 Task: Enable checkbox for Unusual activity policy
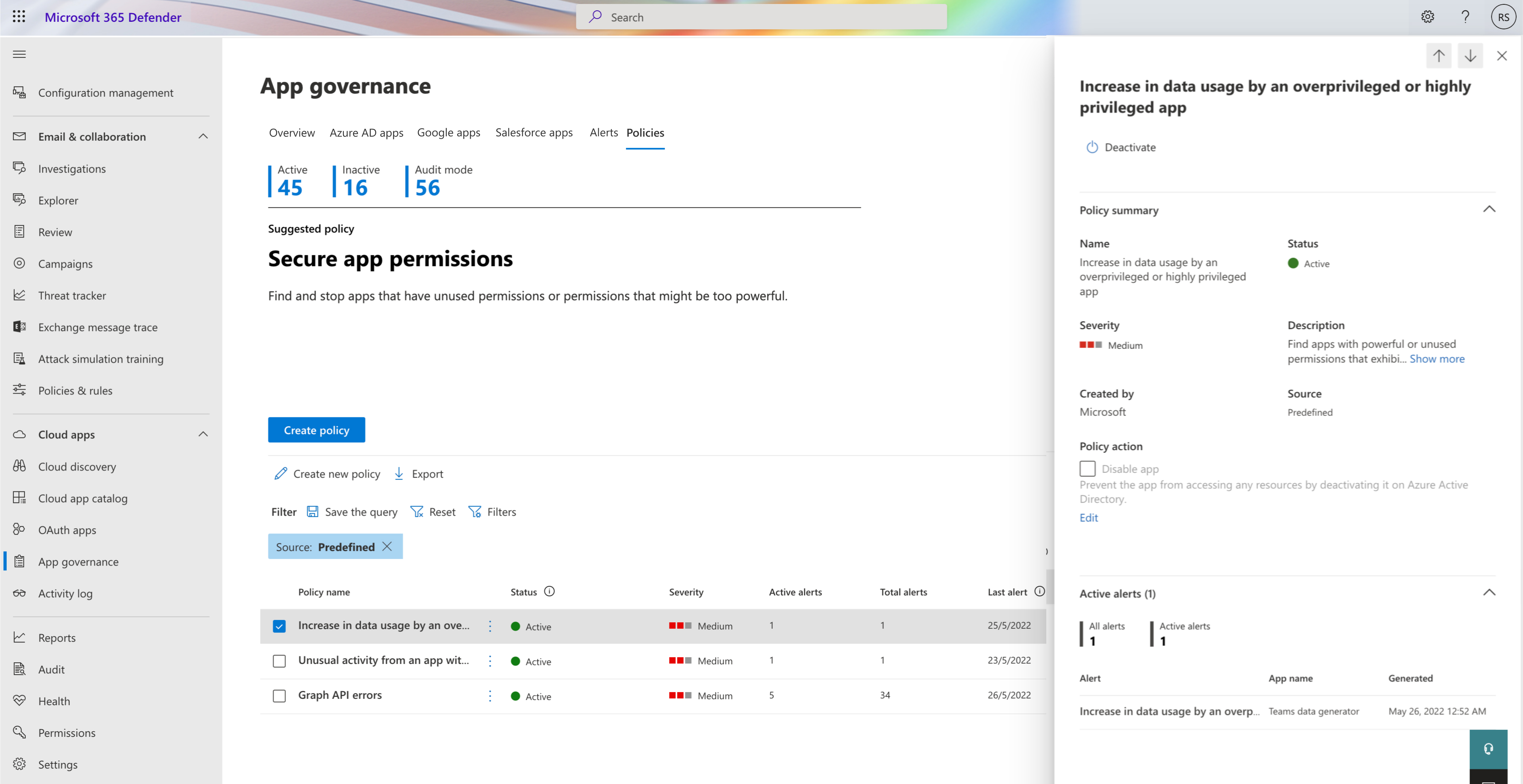[279, 660]
